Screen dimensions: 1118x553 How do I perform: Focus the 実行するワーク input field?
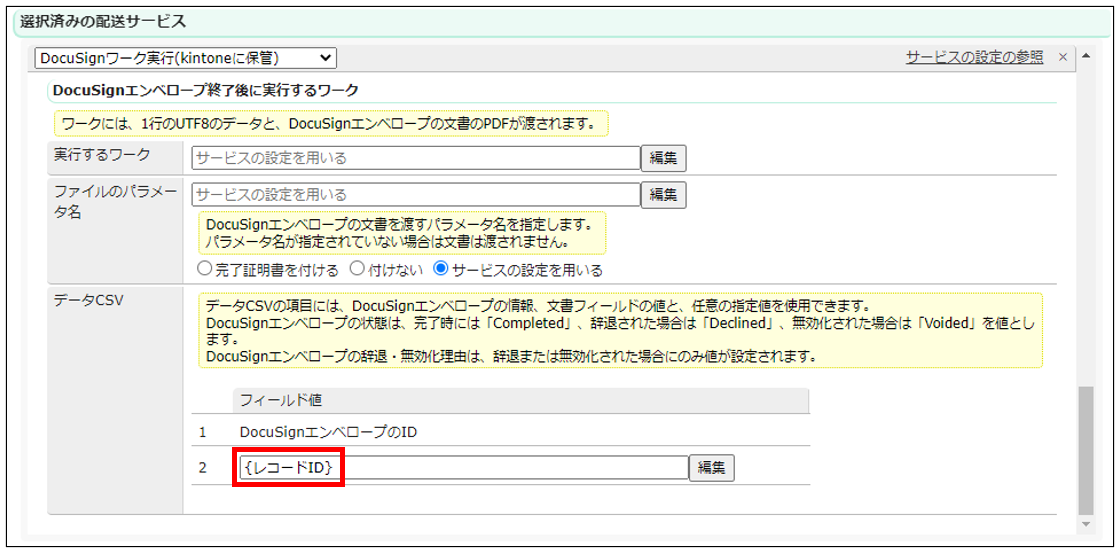[415, 158]
